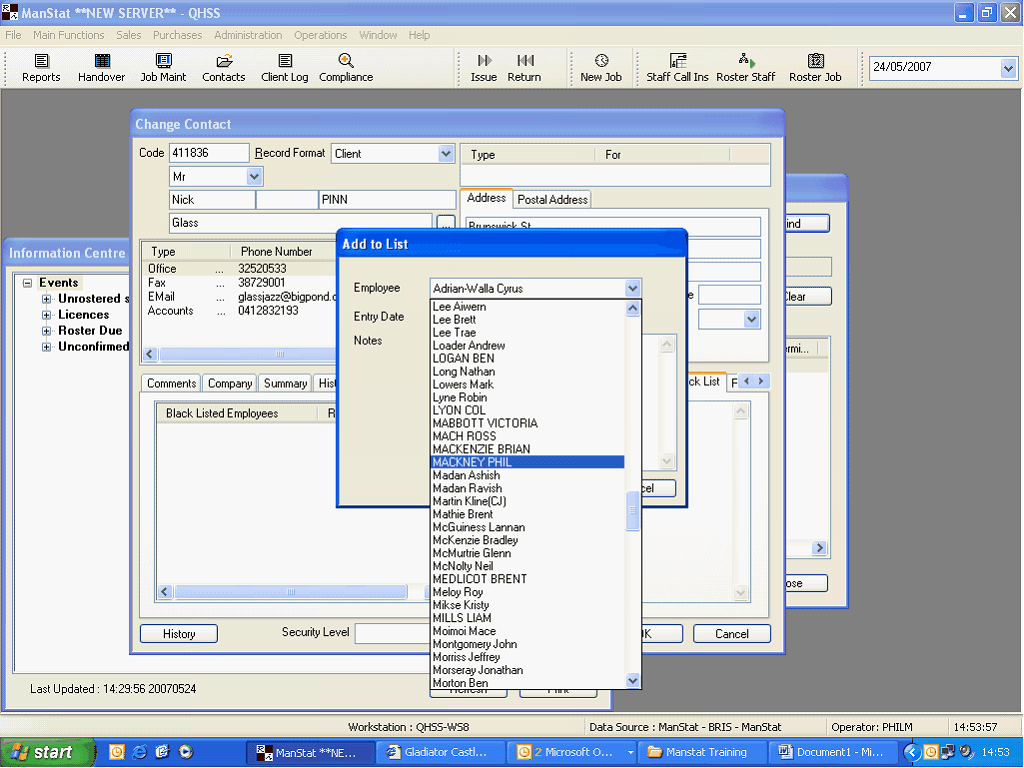
Task: Click the Staff Call Ins icon
Action: [x=677, y=68]
